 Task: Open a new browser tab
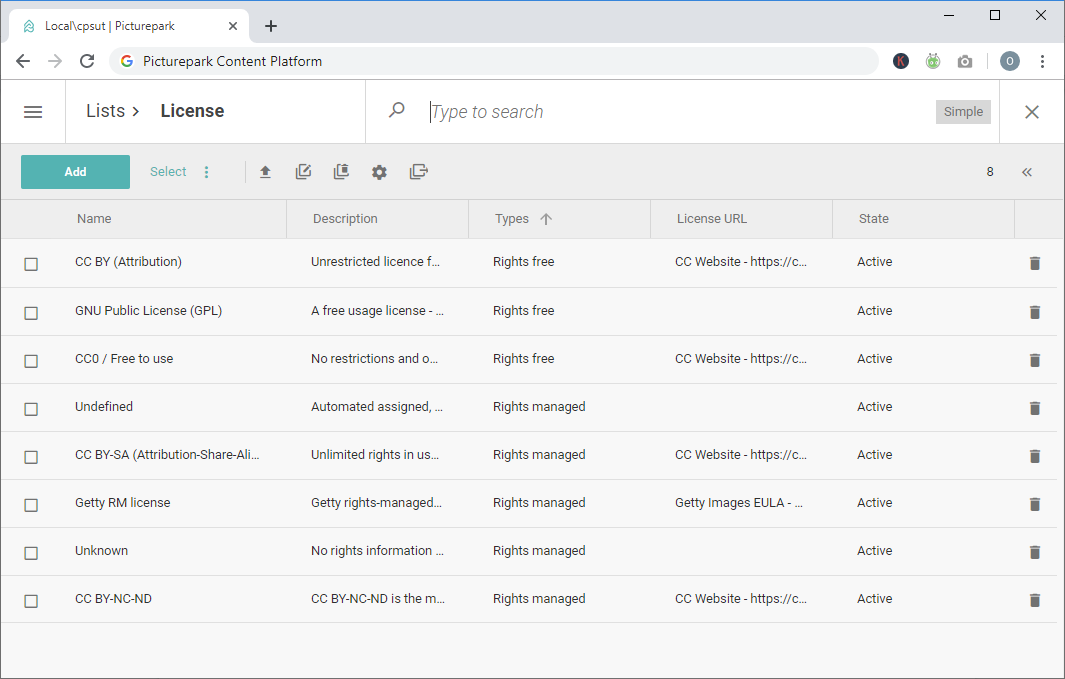click(x=270, y=26)
